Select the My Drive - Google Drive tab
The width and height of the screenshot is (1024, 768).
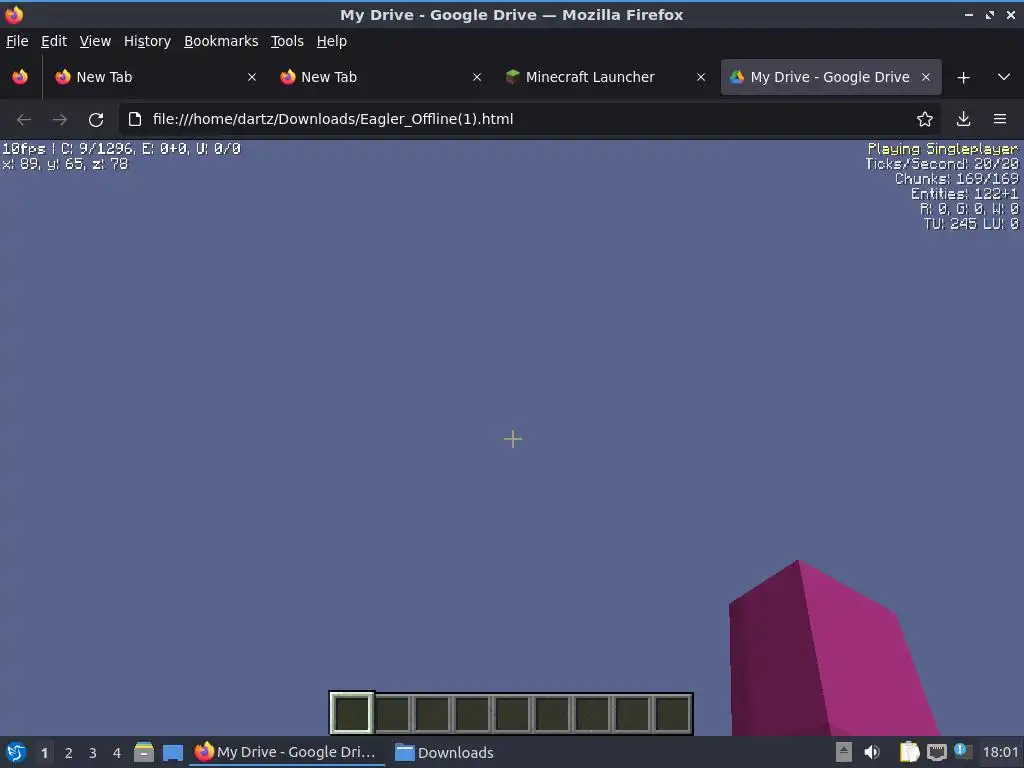[x=831, y=77]
